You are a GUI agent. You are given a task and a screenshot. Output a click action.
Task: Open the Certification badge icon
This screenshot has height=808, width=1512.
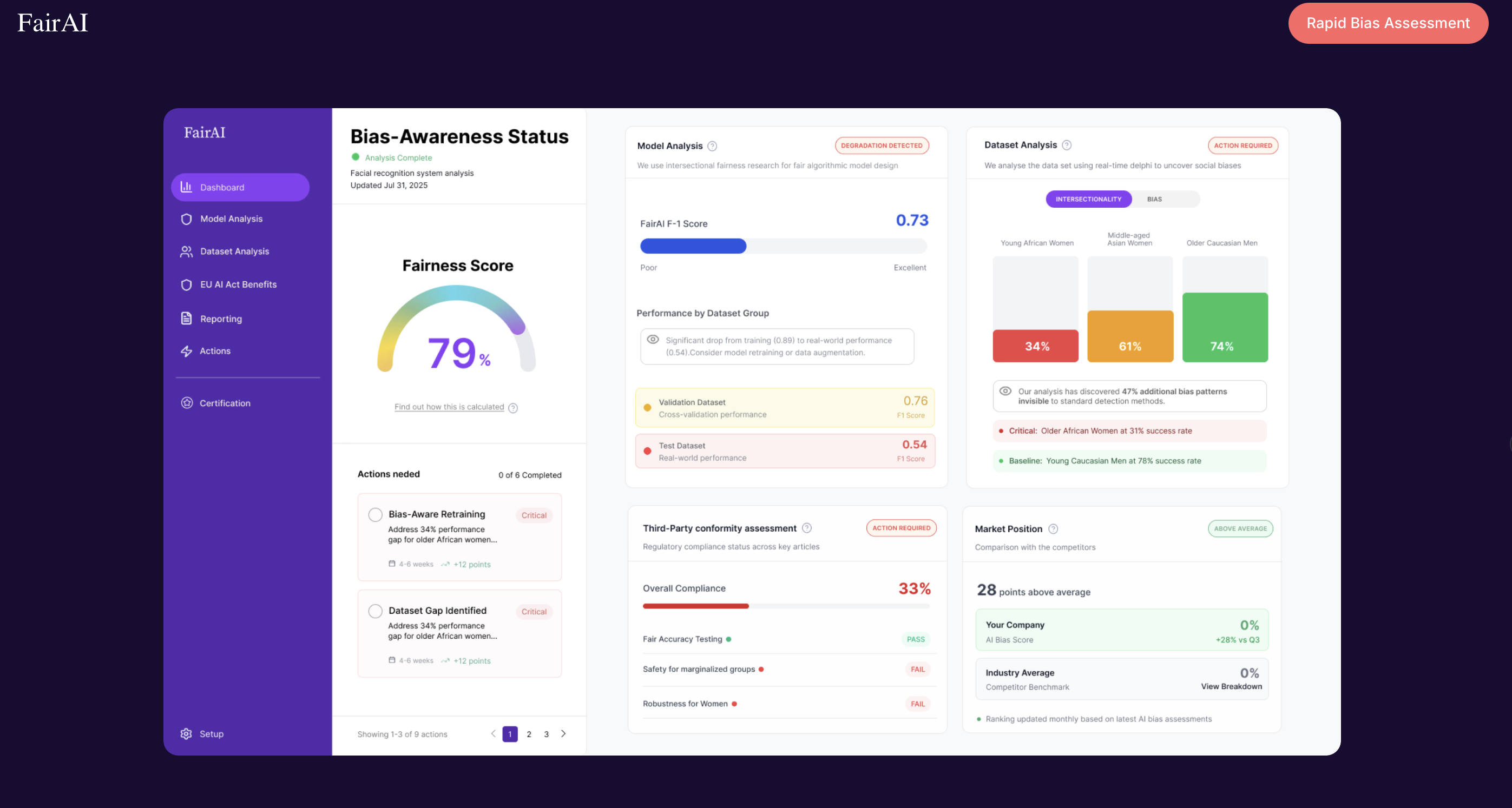coord(187,403)
